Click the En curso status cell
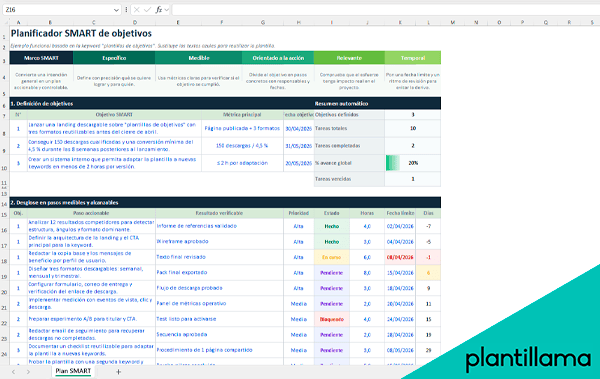This screenshot has height=379, width=600. tap(332, 257)
